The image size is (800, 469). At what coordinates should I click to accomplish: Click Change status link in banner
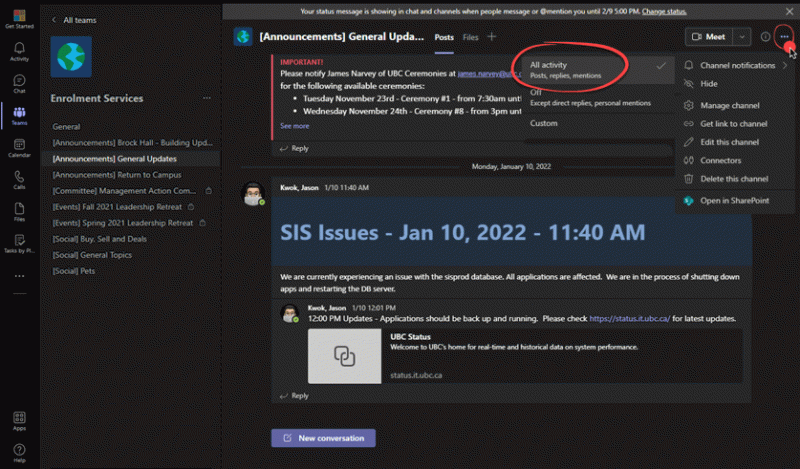(664, 11)
